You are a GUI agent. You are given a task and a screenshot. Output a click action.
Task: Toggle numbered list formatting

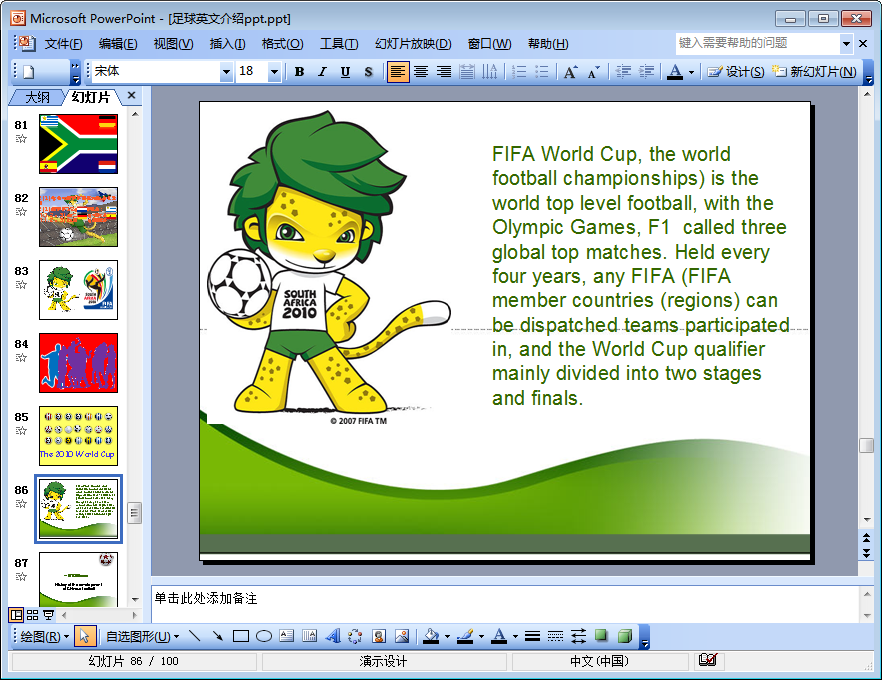(519, 71)
